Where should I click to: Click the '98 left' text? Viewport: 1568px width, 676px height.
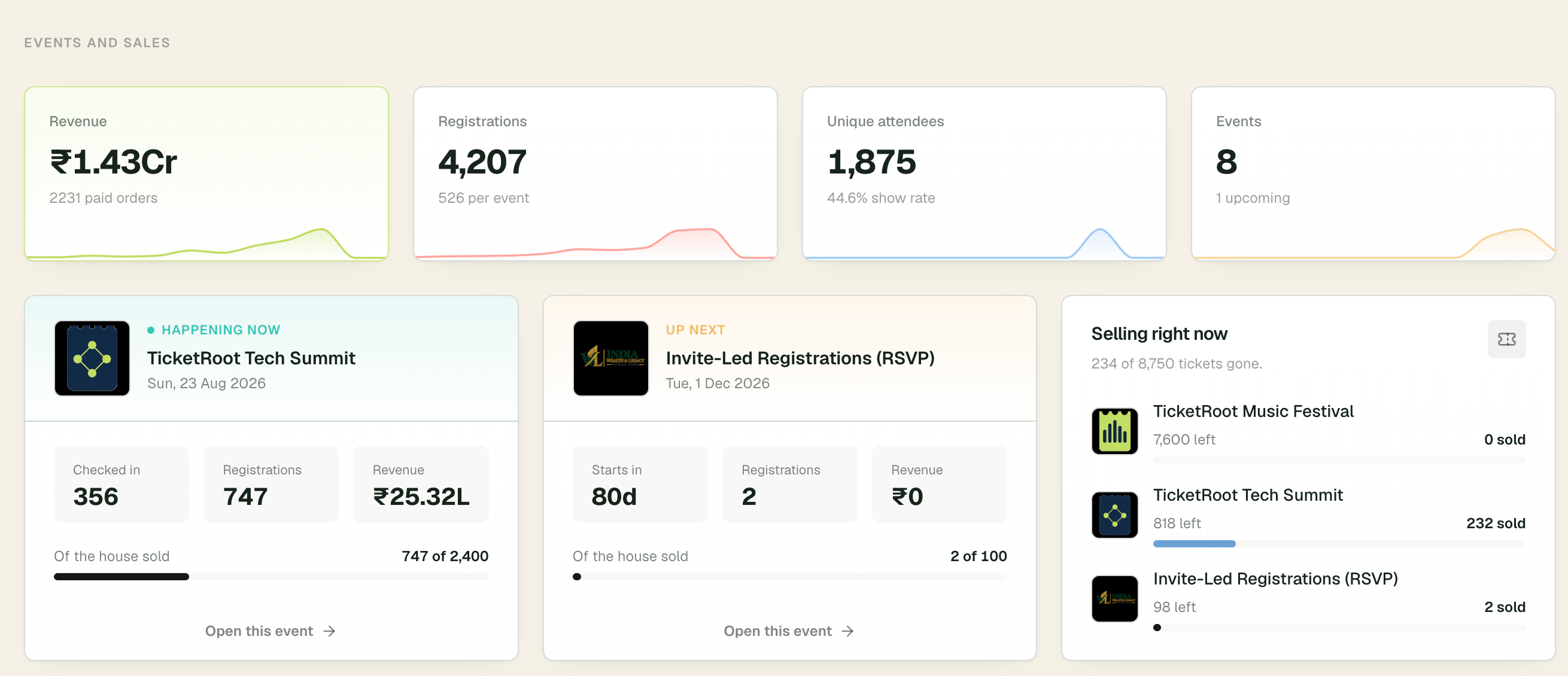pos(1174,607)
